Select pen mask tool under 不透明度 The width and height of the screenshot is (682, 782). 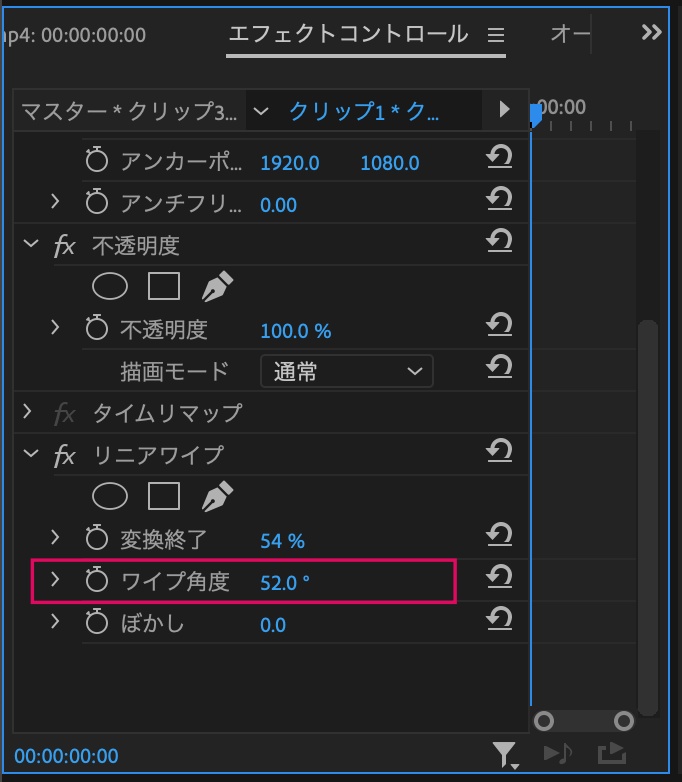(x=217, y=286)
